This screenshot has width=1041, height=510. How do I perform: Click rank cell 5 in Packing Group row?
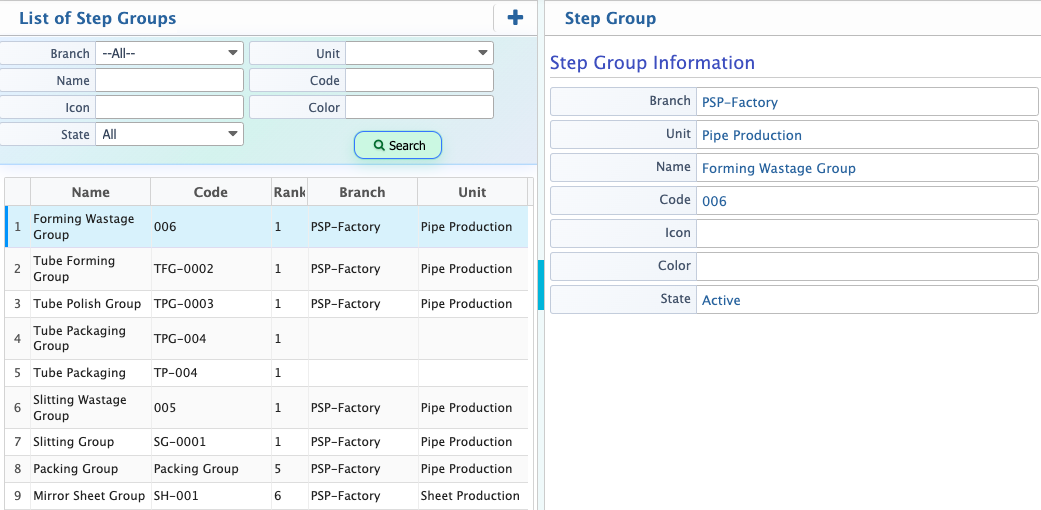[289, 469]
